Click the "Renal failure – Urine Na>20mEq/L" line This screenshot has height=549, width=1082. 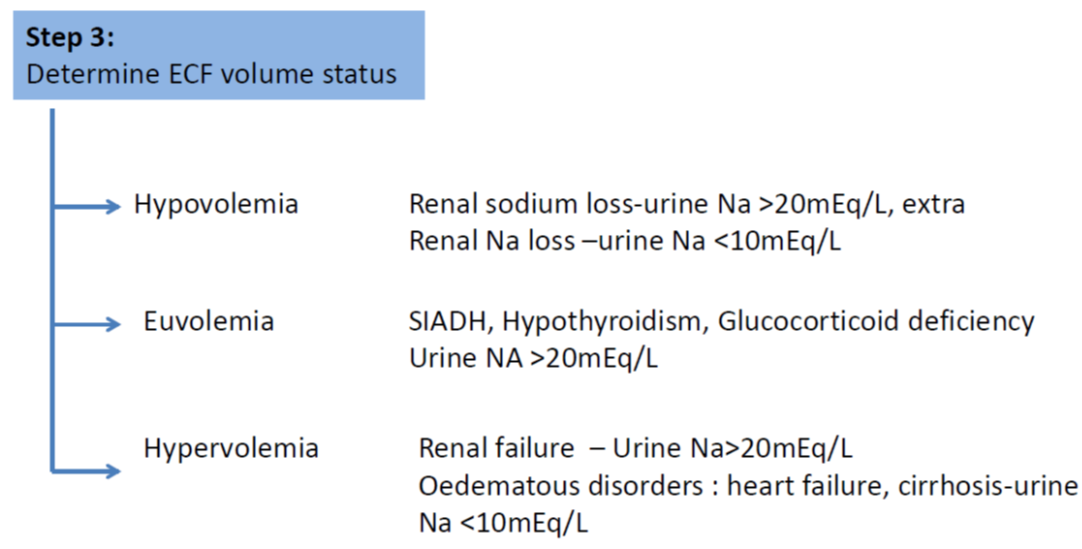(x=636, y=448)
